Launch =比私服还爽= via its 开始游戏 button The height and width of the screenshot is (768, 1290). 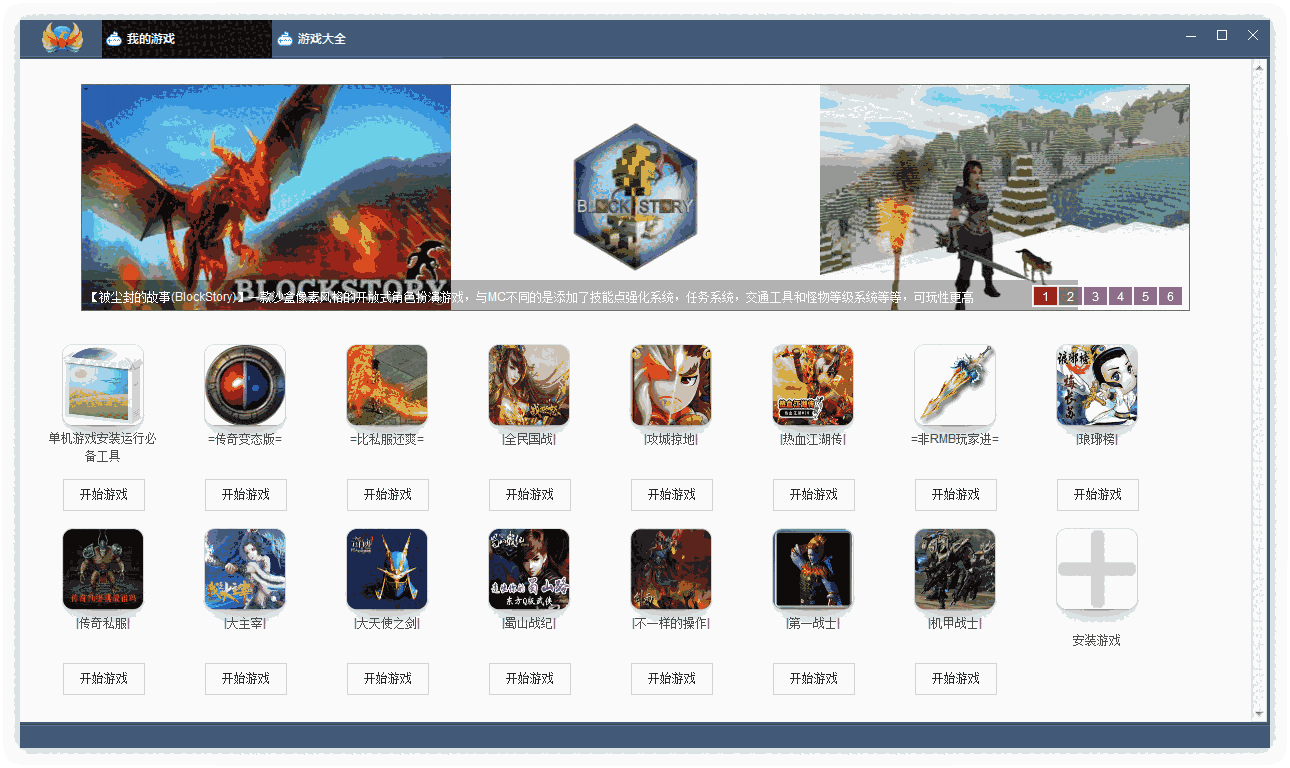tap(388, 495)
